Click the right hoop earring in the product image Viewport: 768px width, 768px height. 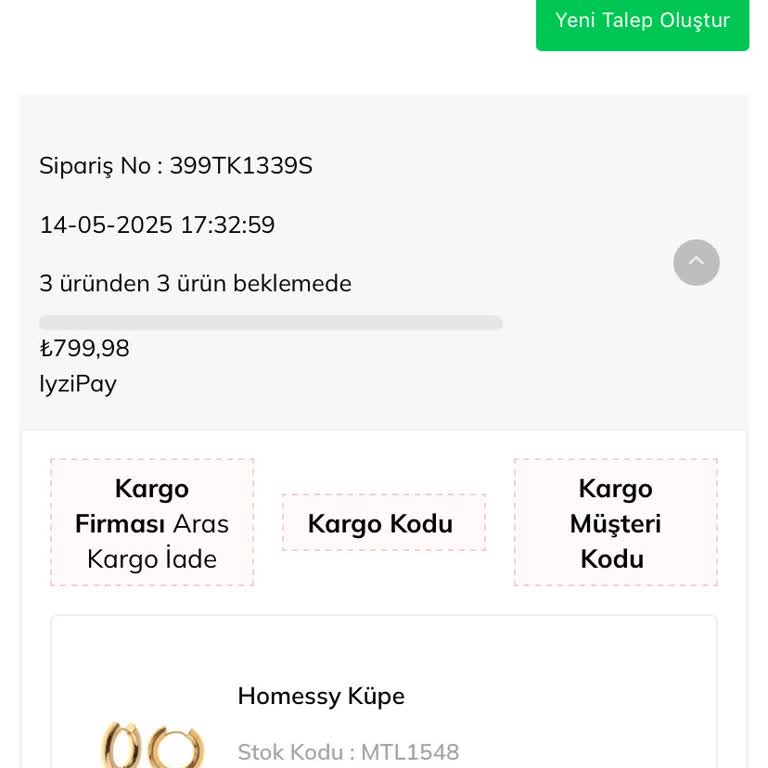point(182,747)
